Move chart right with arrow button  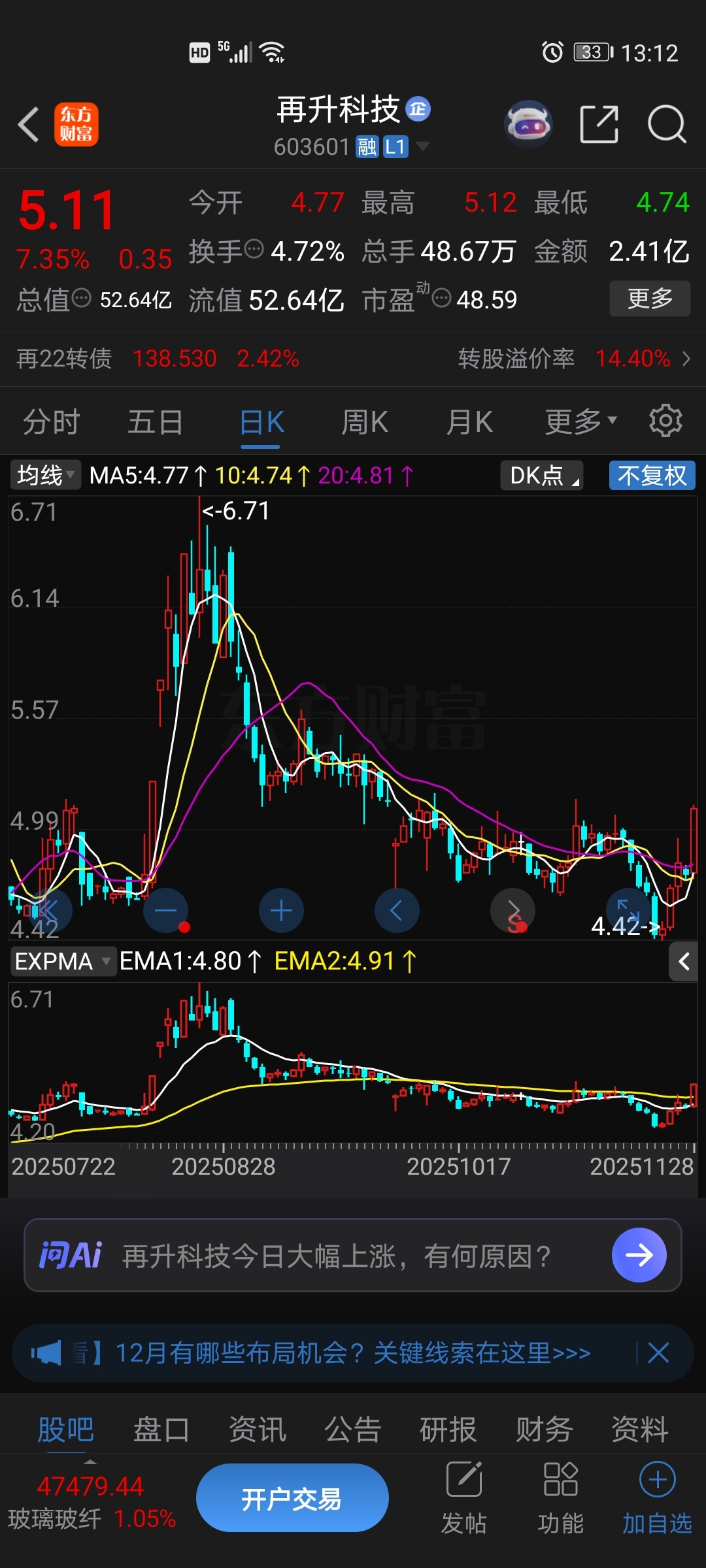[513, 910]
